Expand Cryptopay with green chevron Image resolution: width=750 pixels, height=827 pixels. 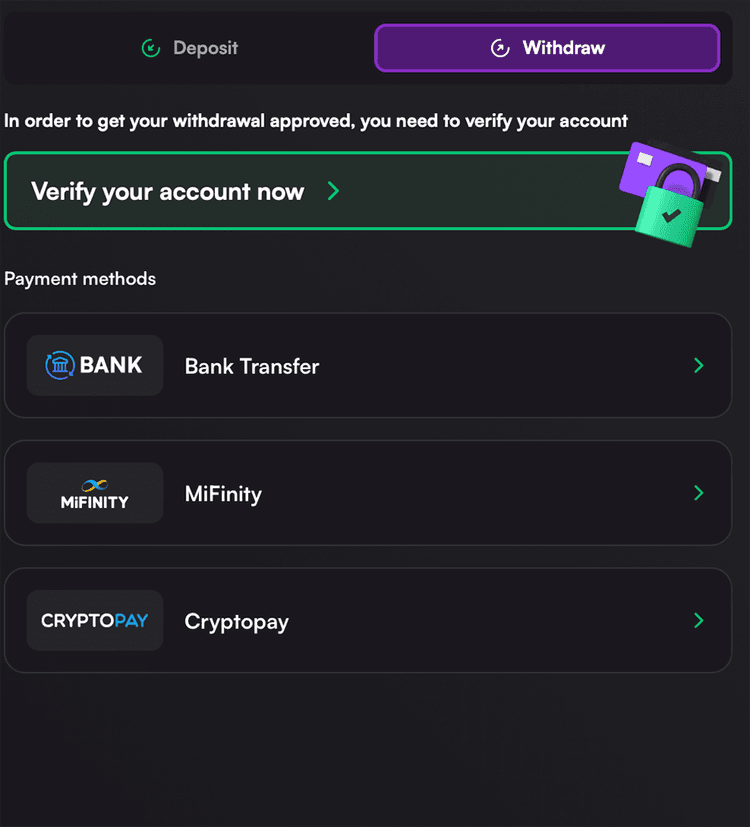pos(699,620)
